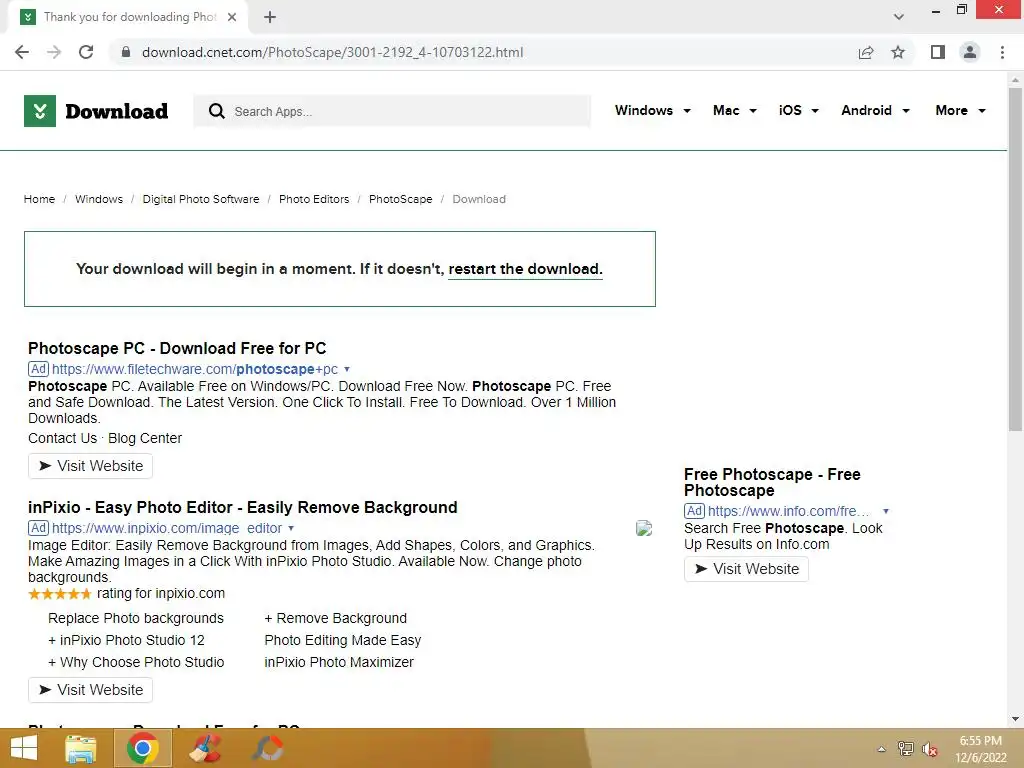
Task: Expand inpixio ad URL dropdown arrow
Action: point(291,528)
